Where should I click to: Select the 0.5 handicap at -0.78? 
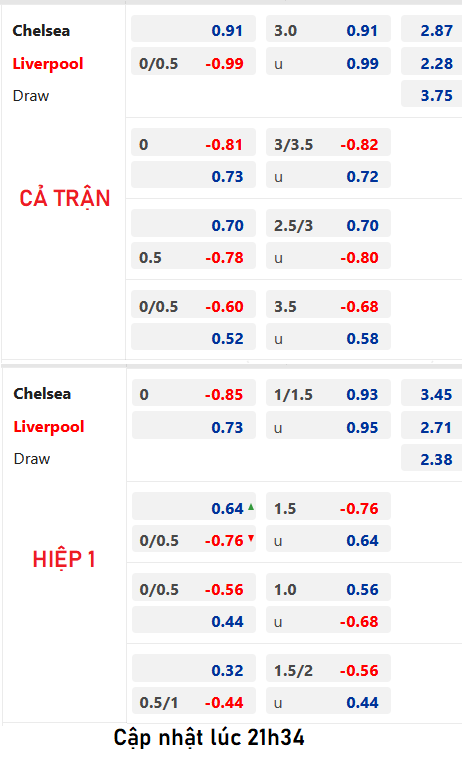click(193, 257)
